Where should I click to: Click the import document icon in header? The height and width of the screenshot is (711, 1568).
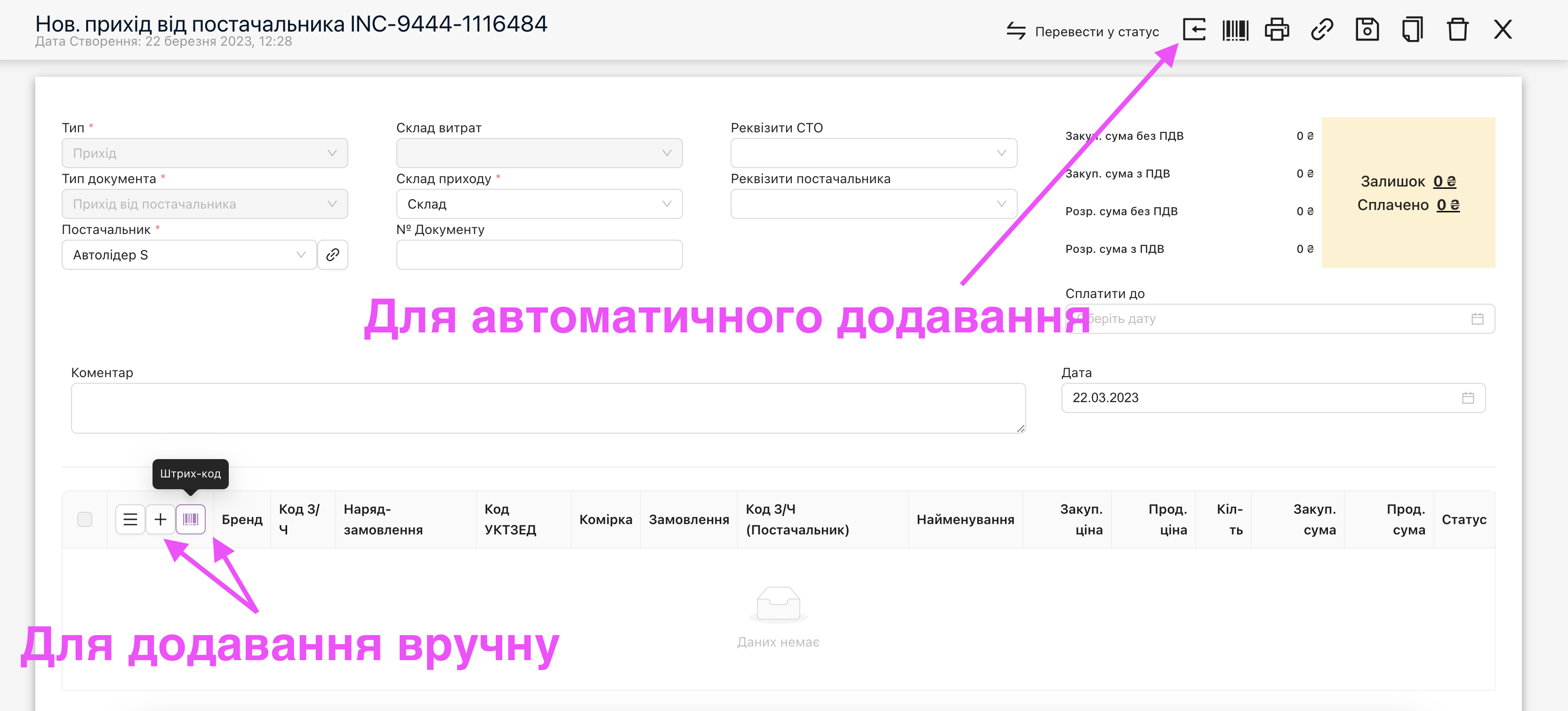[1194, 29]
